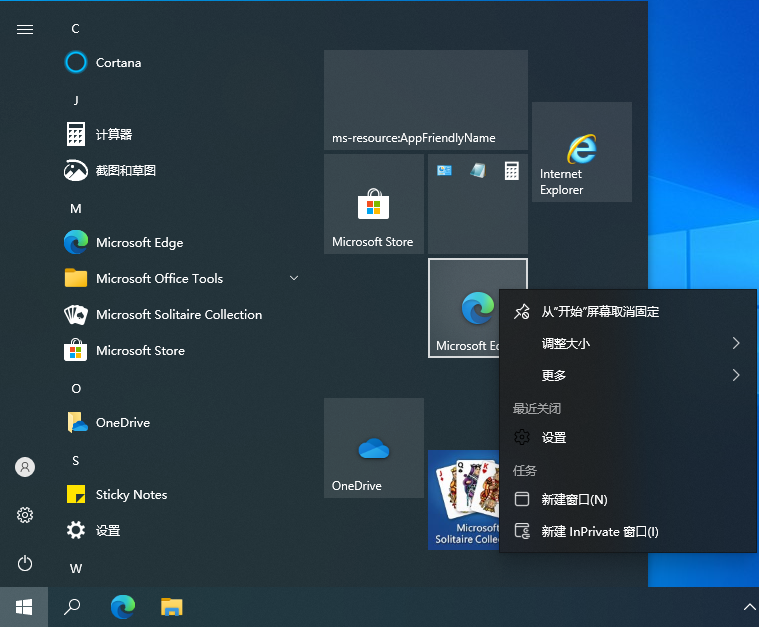Image resolution: width=759 pixels, height=627 pixels.
Task: Click the letter M group header
Action: tap(76, 209)
